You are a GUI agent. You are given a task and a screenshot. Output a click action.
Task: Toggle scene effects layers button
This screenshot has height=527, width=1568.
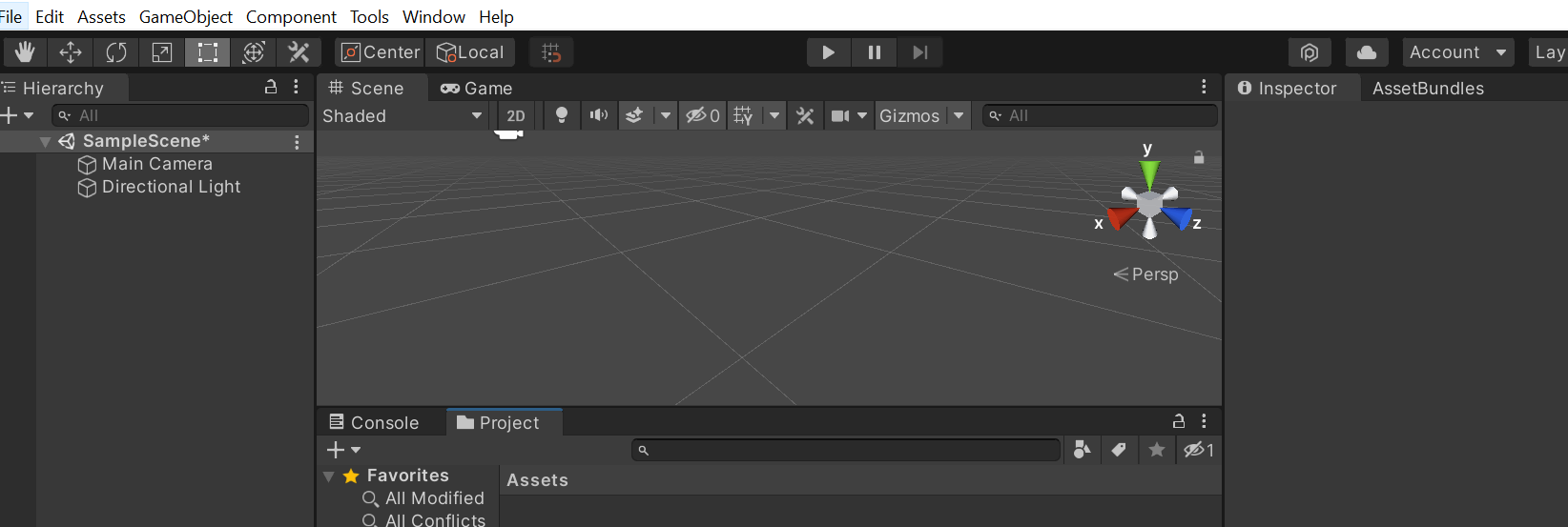pos(635,115)
